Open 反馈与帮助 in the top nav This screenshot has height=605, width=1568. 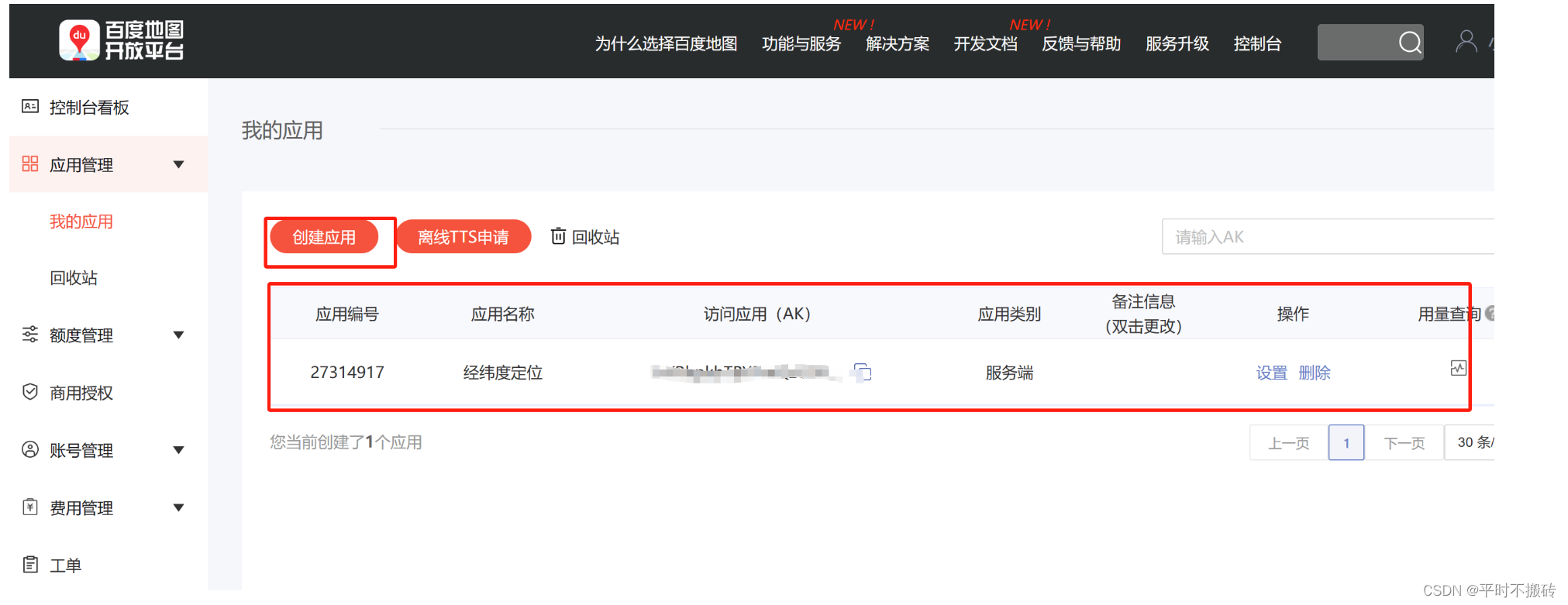point(1081,43)
